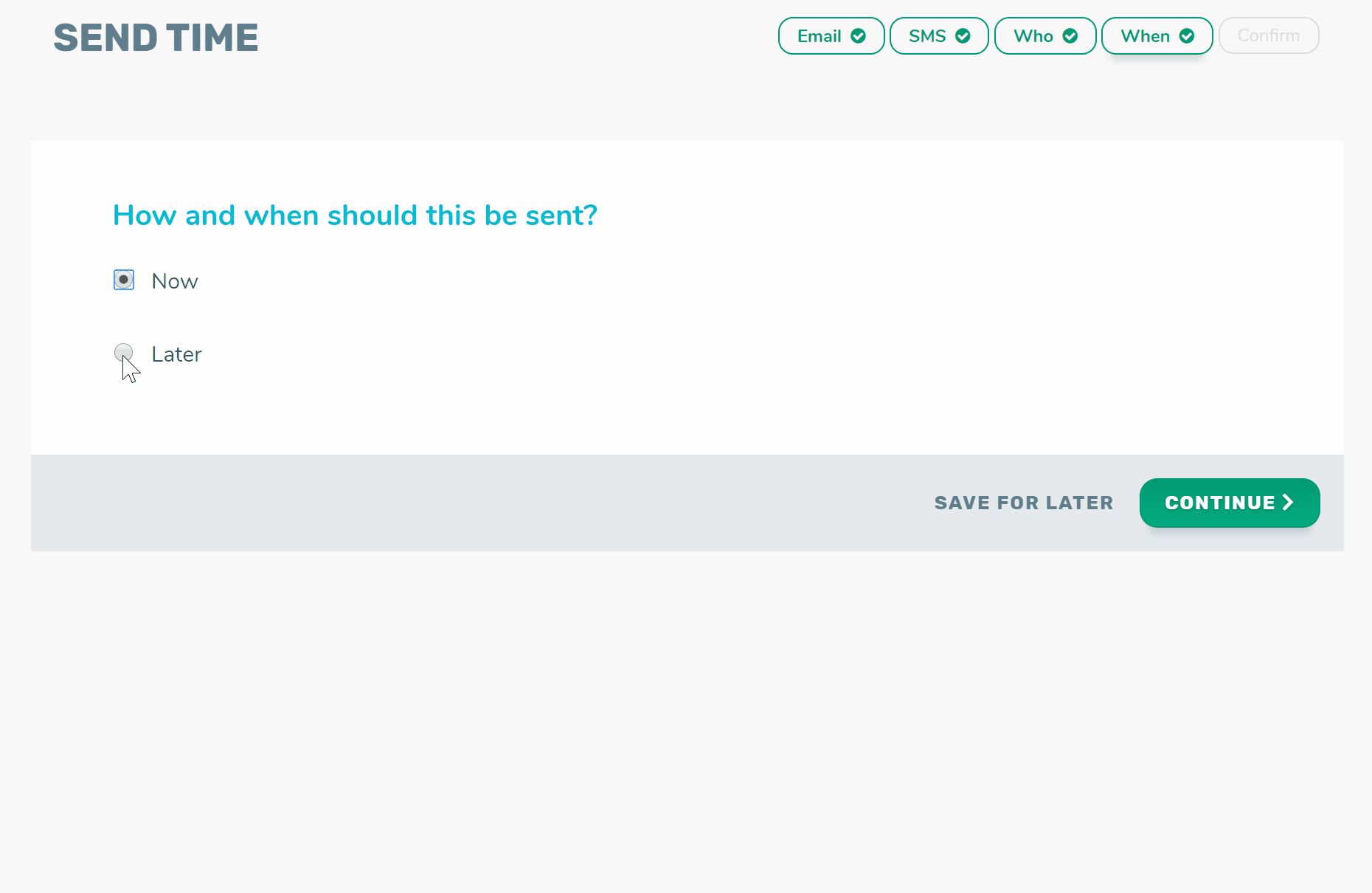This screenshot has height=893, width=1372.
Task: Click the When label text in step bar
Action: coord(1146,36)
